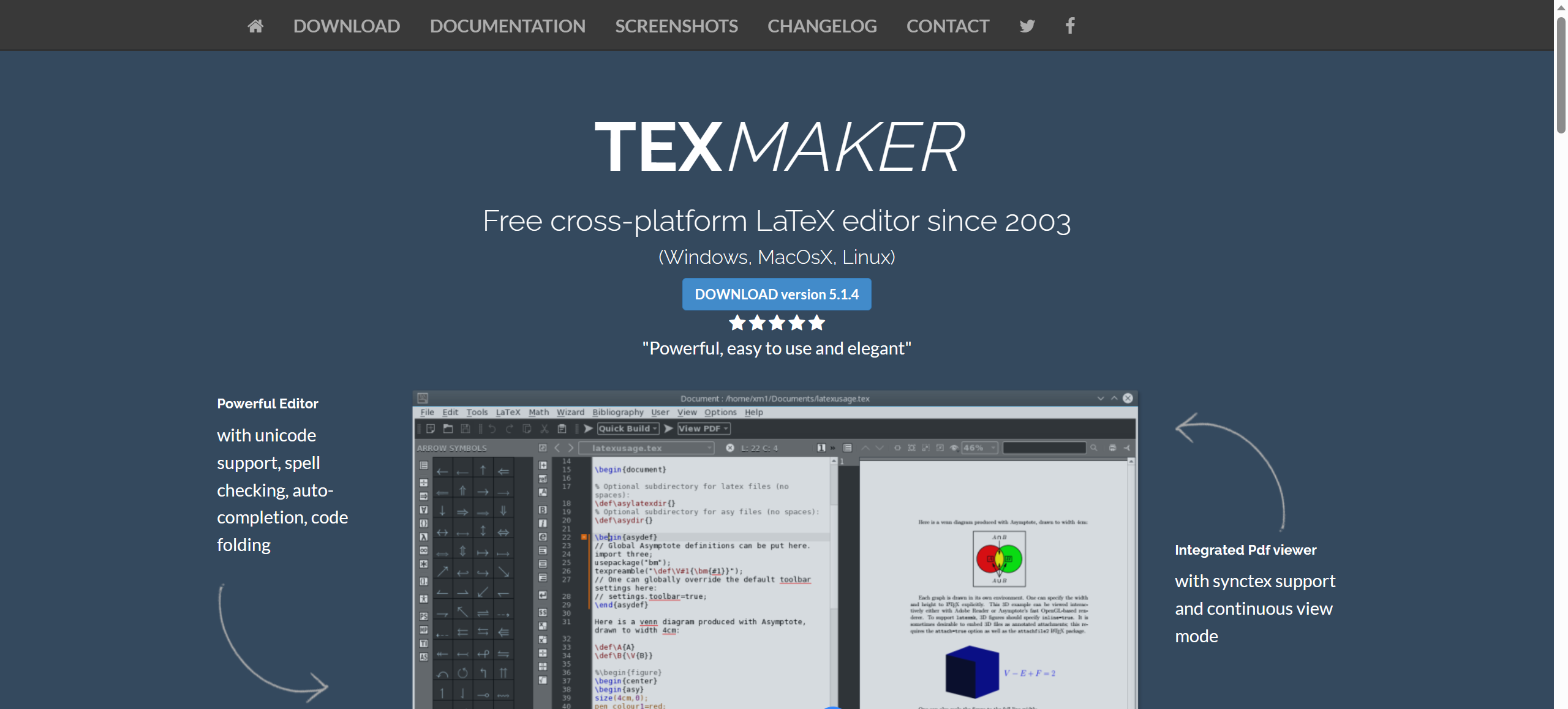The width and height of the screenshot is (1568, 709).
Task: Click the Open folder icon in Texmaker toolbar
Action: tap(448, 429)
